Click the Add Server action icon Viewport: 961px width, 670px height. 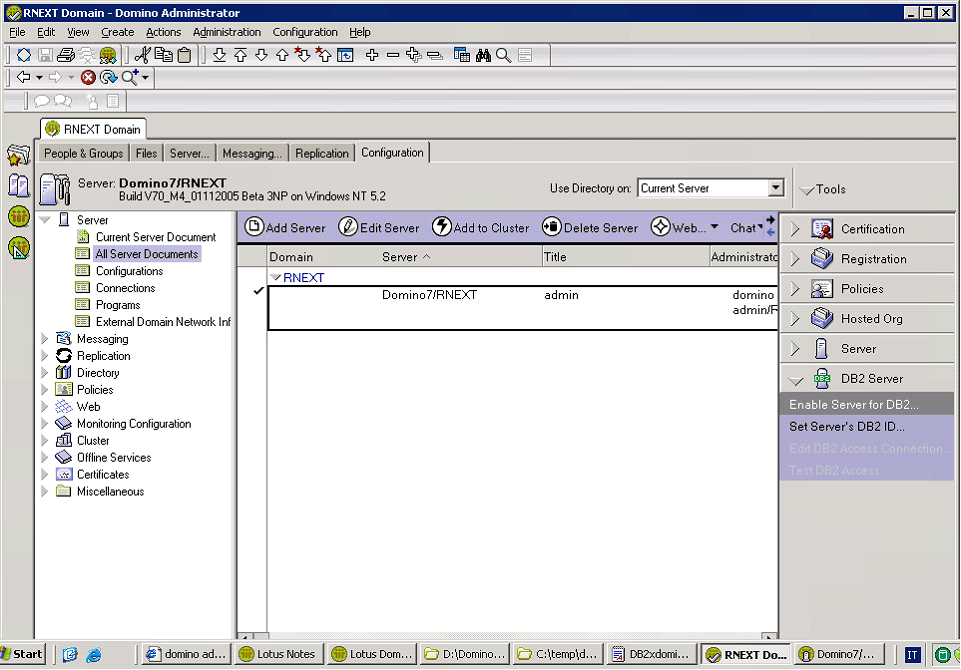pos(254,227)
